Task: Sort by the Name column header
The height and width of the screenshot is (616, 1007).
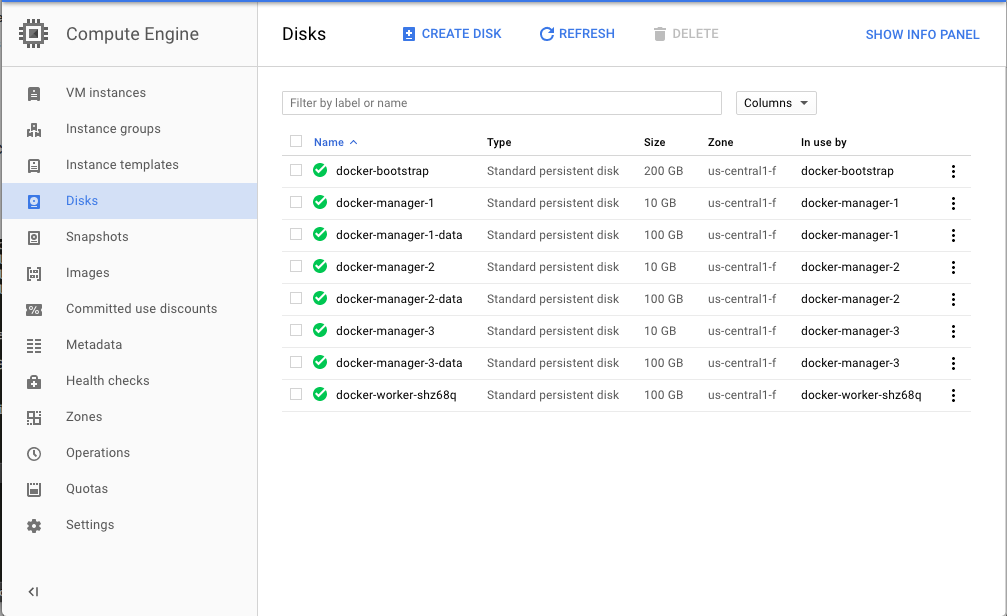Action: point(335,142)
